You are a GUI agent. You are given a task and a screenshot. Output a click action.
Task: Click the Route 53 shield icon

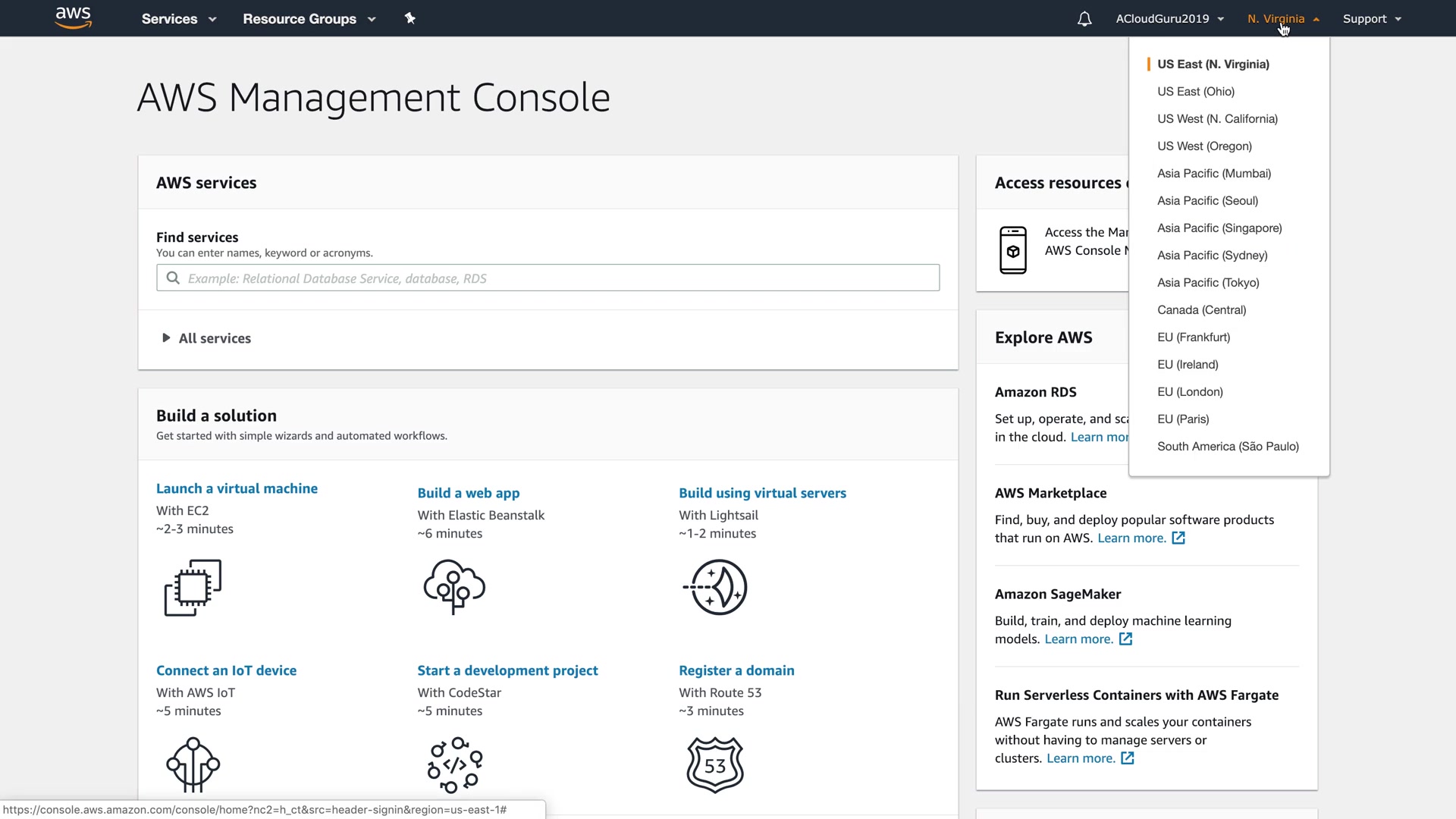coord(715,764)
